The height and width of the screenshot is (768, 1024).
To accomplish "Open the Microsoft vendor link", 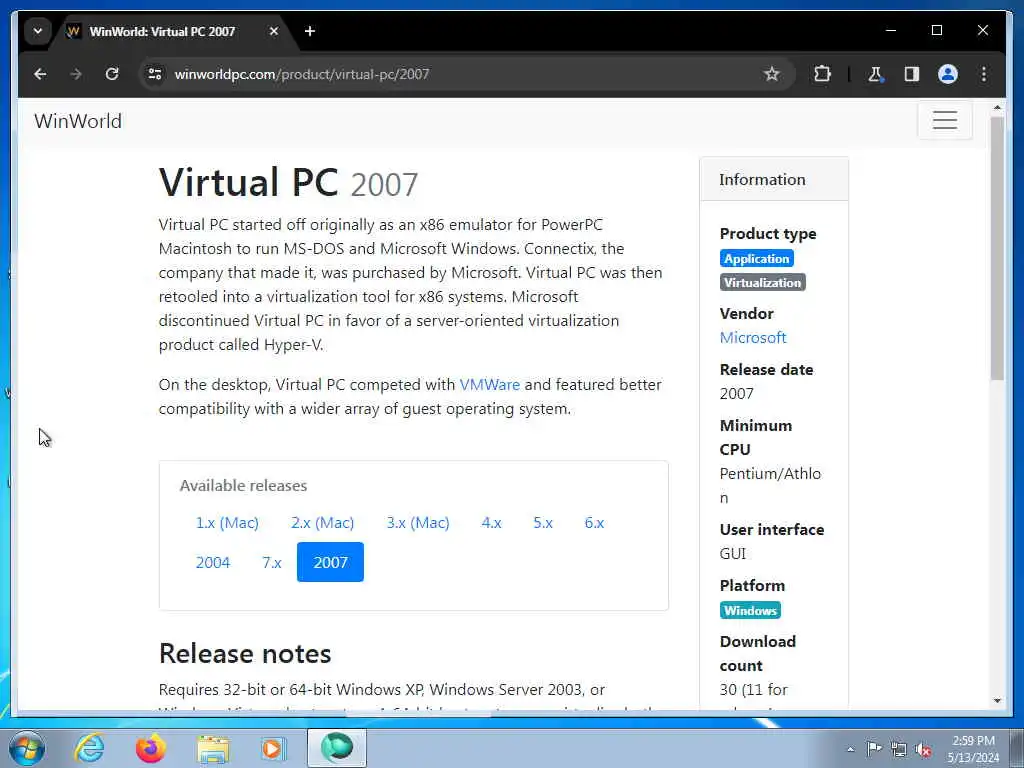I will 753,338.
